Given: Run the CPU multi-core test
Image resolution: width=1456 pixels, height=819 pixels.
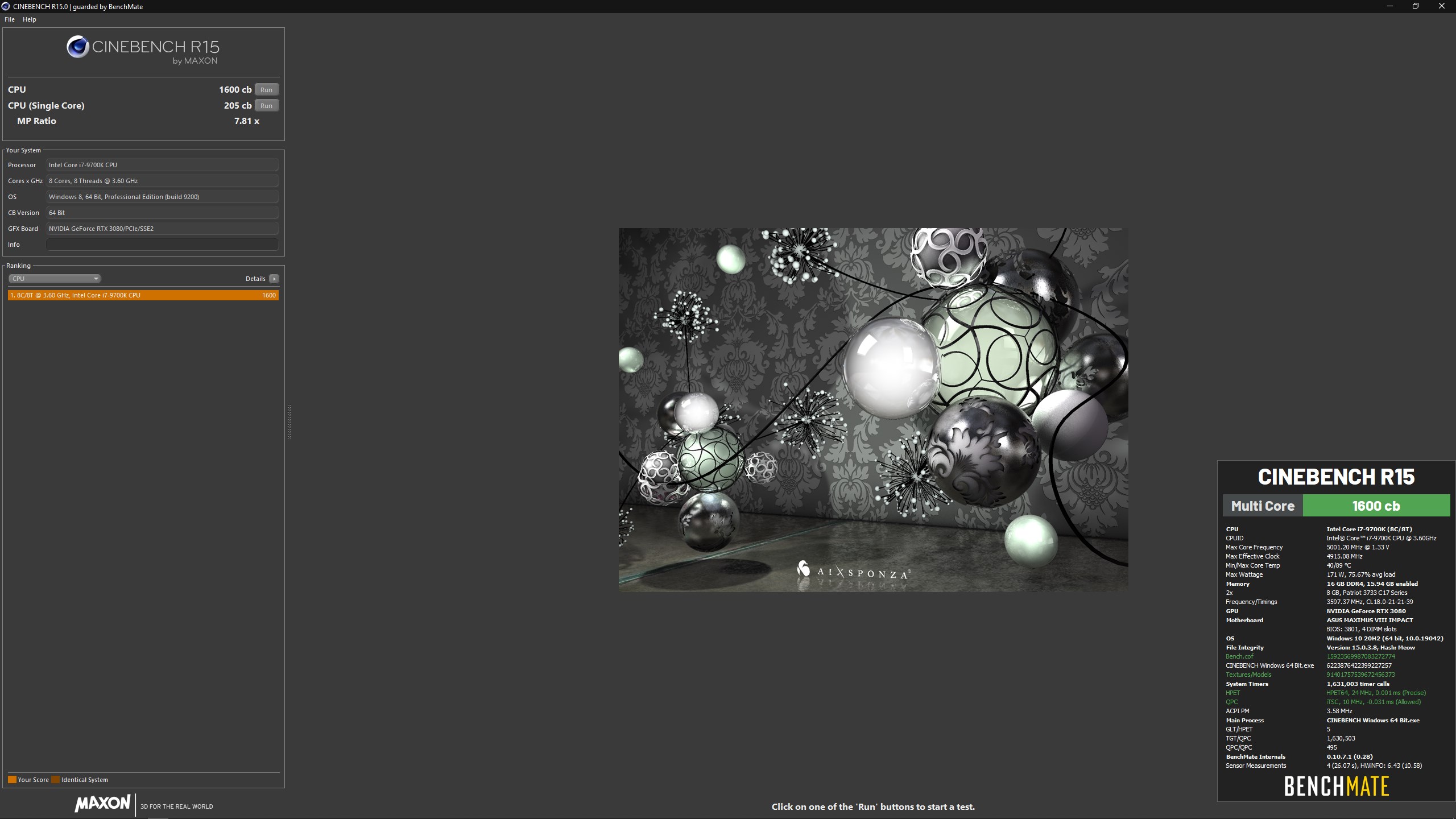Looking at the screenshot, I should [266, 90].
